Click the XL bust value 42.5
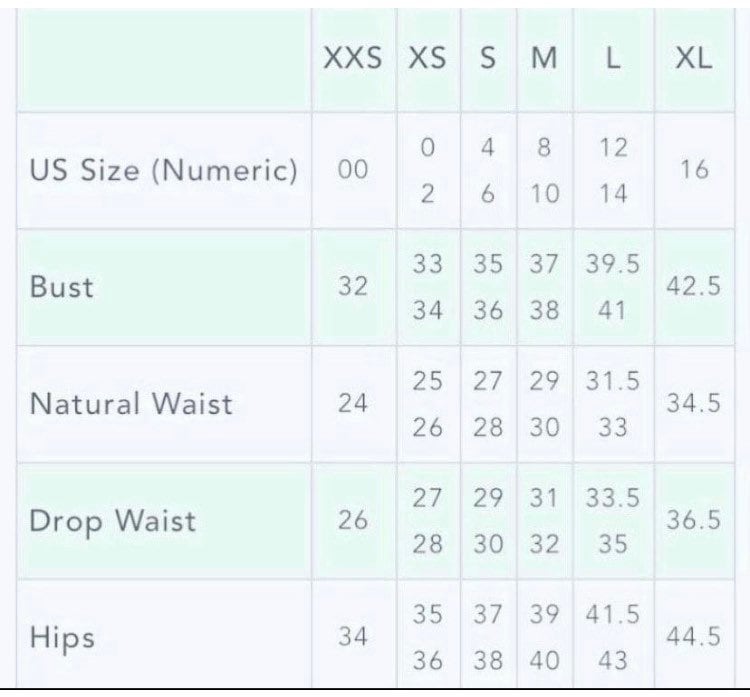 point(693,287)
